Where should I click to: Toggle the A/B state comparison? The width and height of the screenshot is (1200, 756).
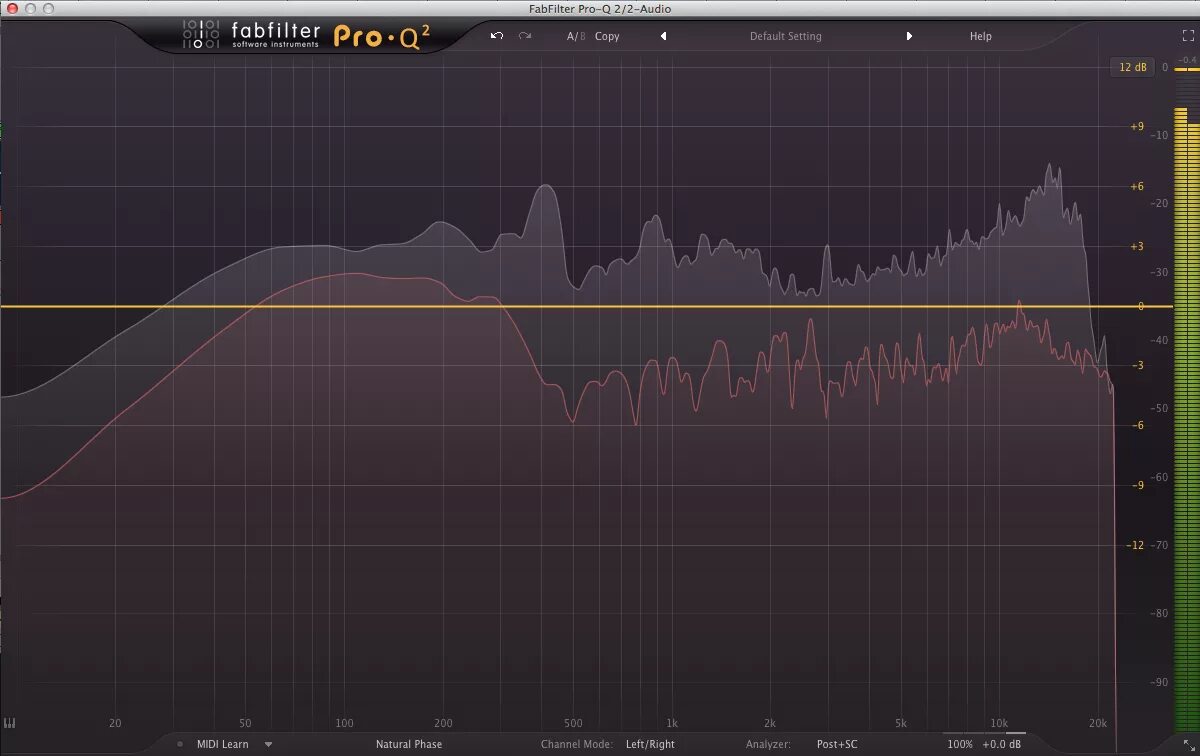tap(576, 36)
